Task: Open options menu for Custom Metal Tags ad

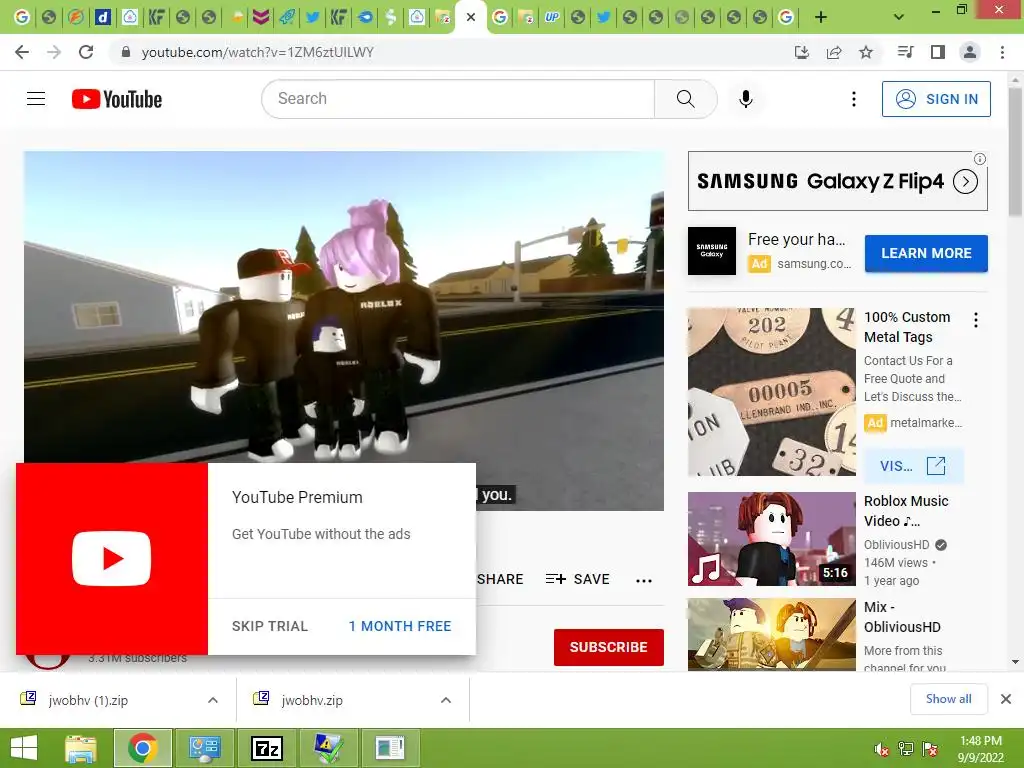Action: [976, 320]
